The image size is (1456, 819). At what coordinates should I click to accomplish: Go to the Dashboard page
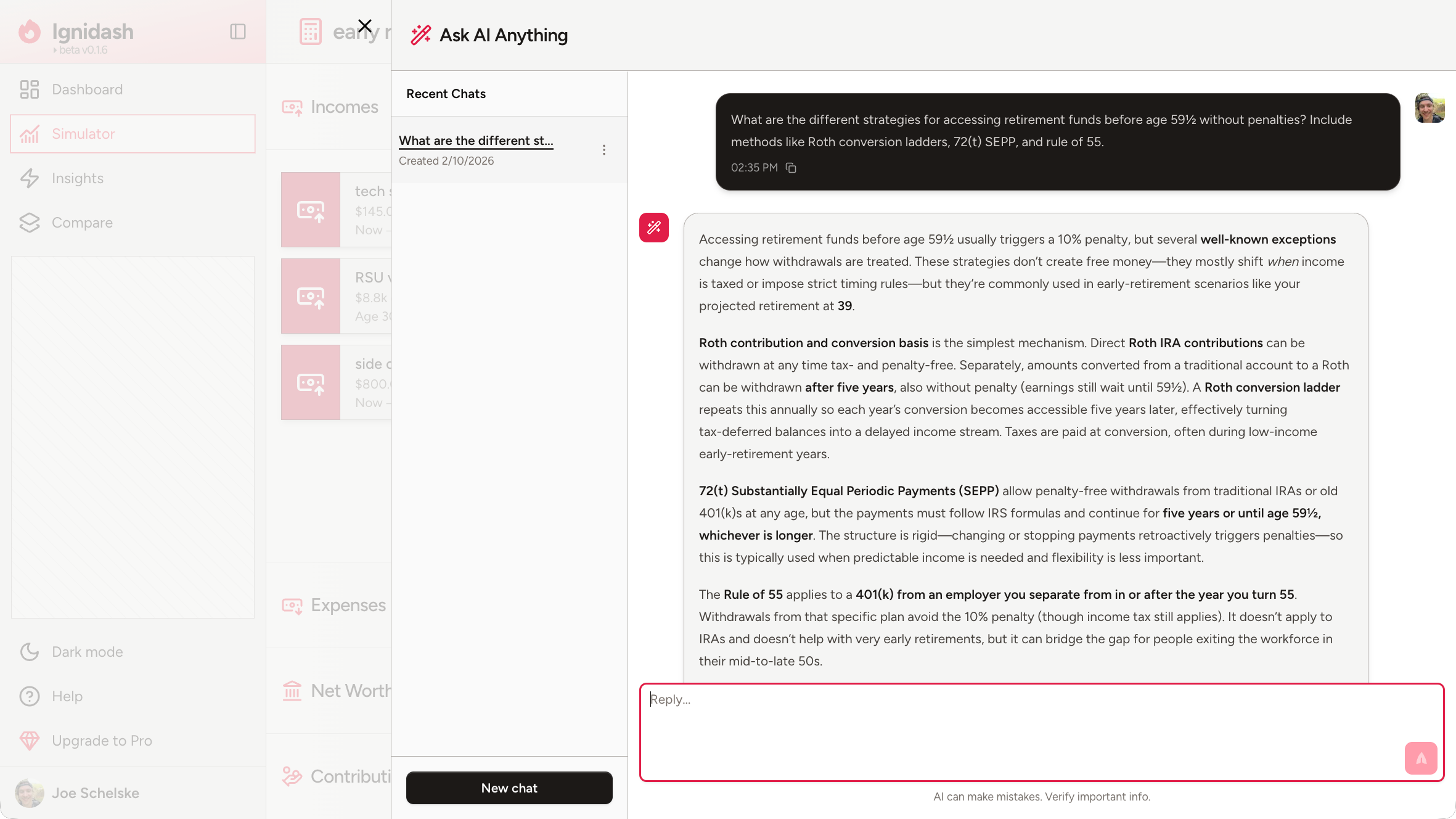pyautogui.click(x=87, y=89)
